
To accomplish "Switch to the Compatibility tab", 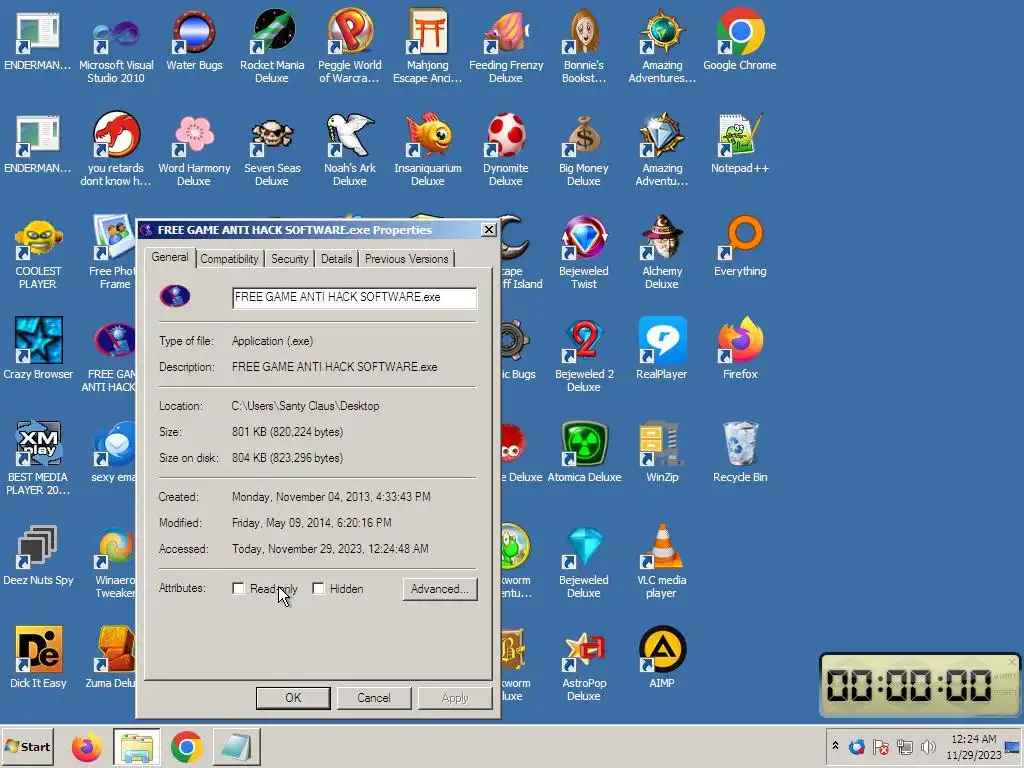I will pyautogui.click(x=229, y=259).
